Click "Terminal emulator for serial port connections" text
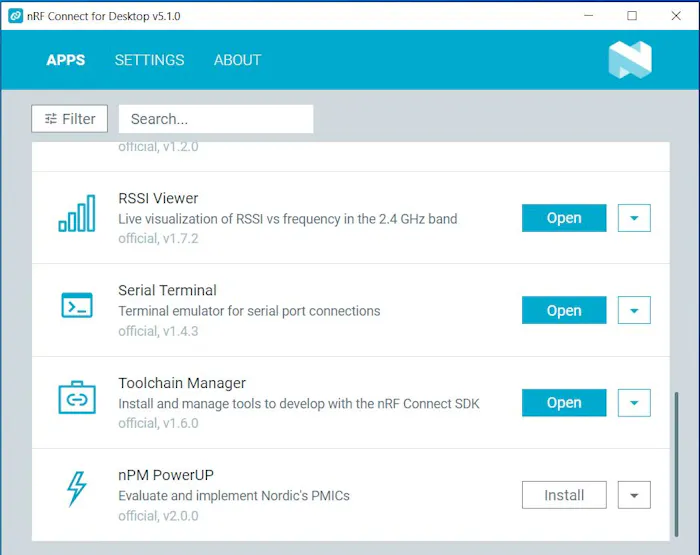Viewport: 700px width, 555px height. coord(249,311)
